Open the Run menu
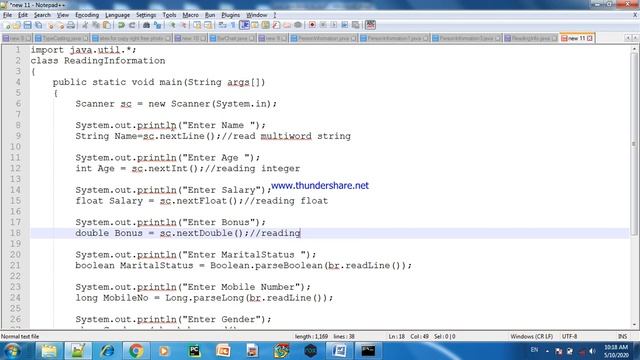640x360 pixels. (210, 15)
